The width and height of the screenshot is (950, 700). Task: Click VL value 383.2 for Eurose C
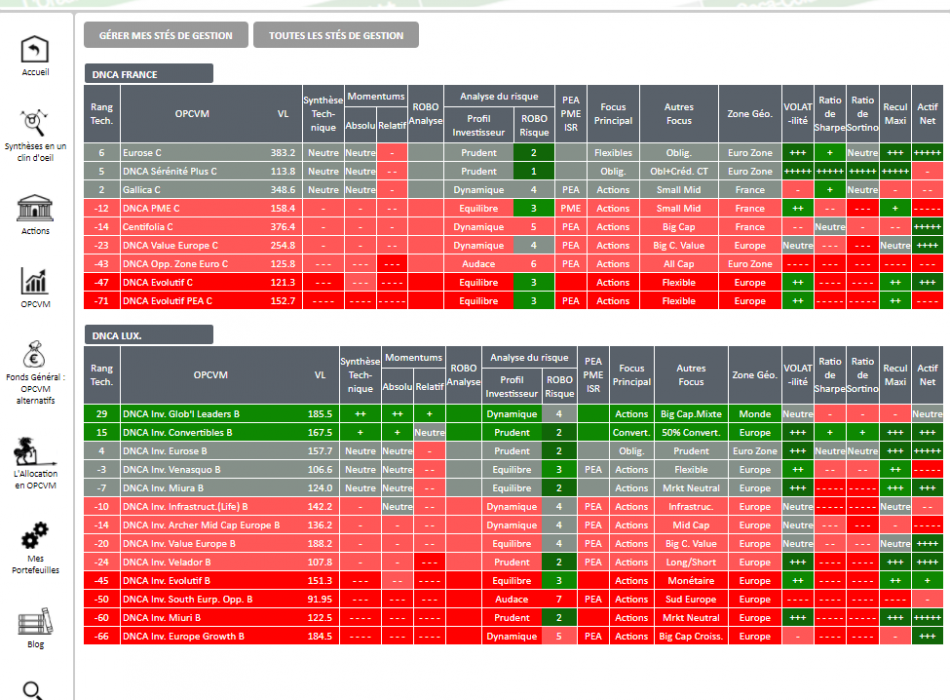point(282,153)
